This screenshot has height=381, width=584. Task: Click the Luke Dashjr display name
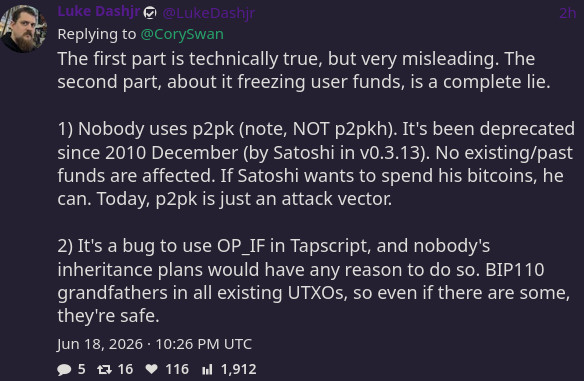pos(99,12)
